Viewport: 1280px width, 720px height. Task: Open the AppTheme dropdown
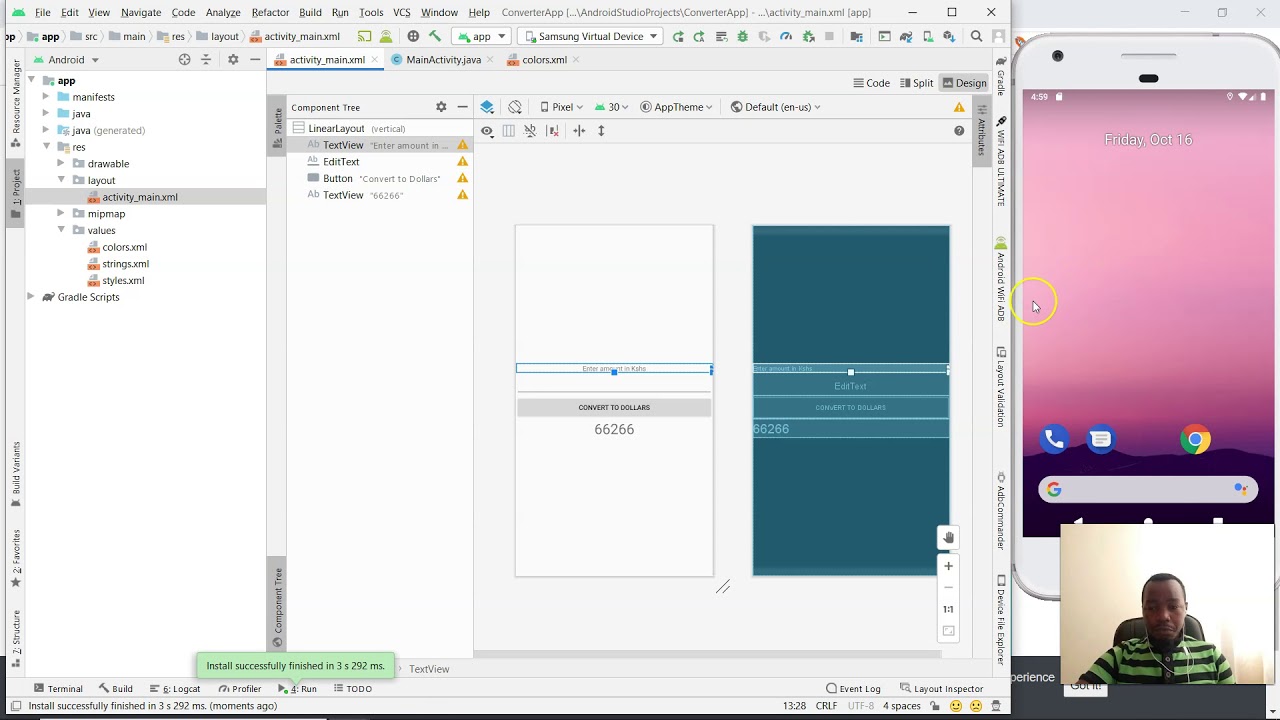(x=677, y=107)
